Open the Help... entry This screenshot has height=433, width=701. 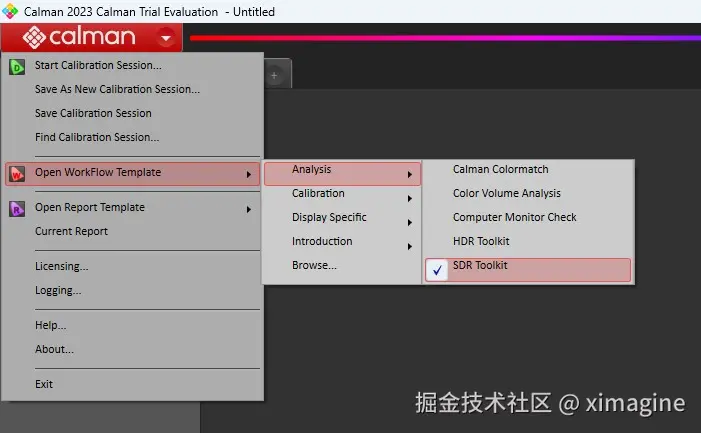[x=51, y=325]
